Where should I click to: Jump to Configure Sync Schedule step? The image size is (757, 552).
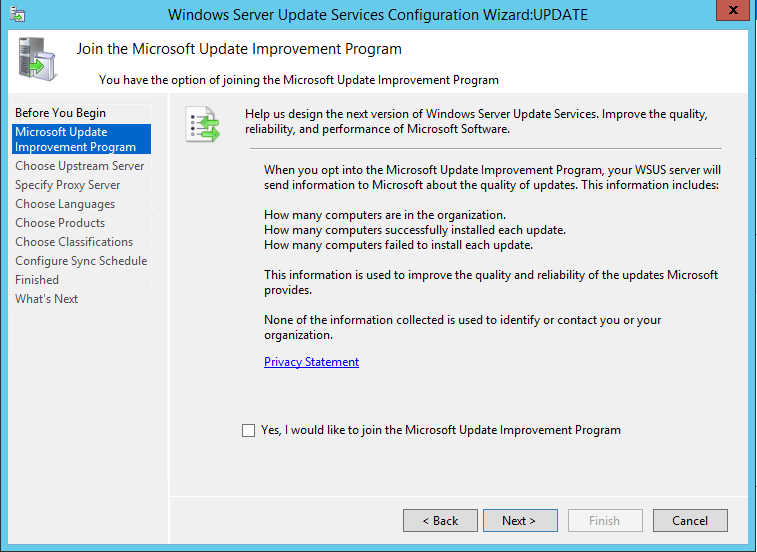(x=81, y=261)
